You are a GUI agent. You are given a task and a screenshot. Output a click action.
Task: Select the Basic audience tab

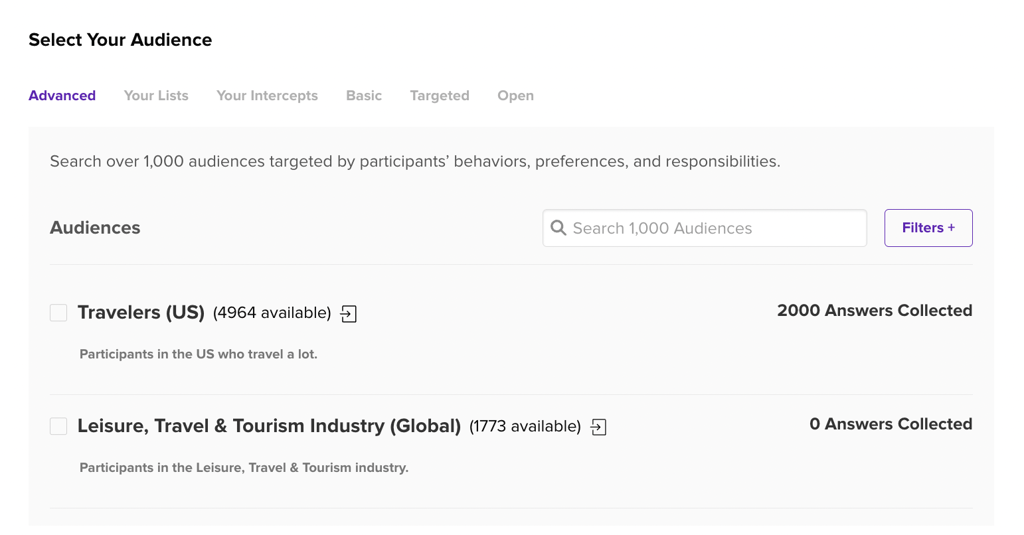[364, 96]
